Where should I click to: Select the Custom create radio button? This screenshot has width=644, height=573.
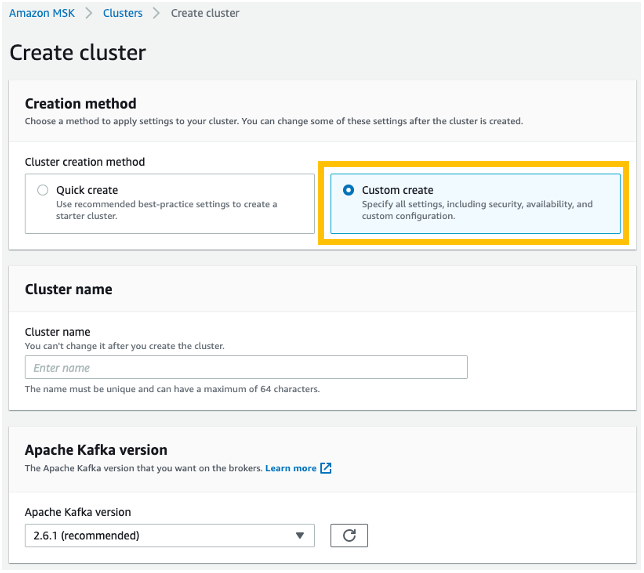click(x=348, y=190)
